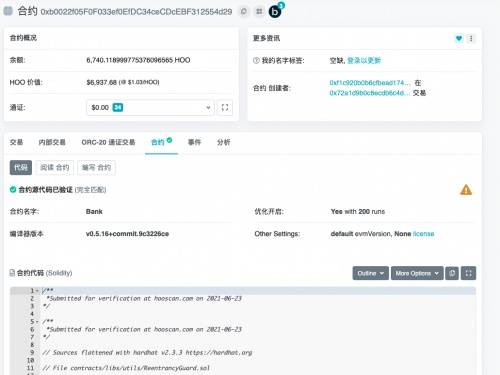Click the token count badge 24

click(x=118, y=107)
